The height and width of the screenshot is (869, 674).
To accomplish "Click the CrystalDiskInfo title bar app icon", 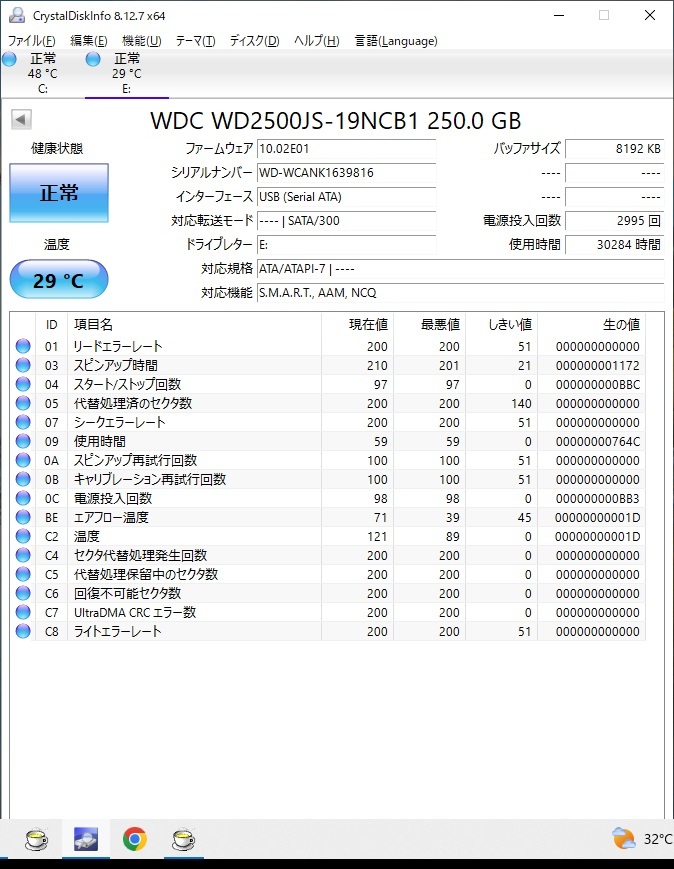I will click(x=17, y=15).
